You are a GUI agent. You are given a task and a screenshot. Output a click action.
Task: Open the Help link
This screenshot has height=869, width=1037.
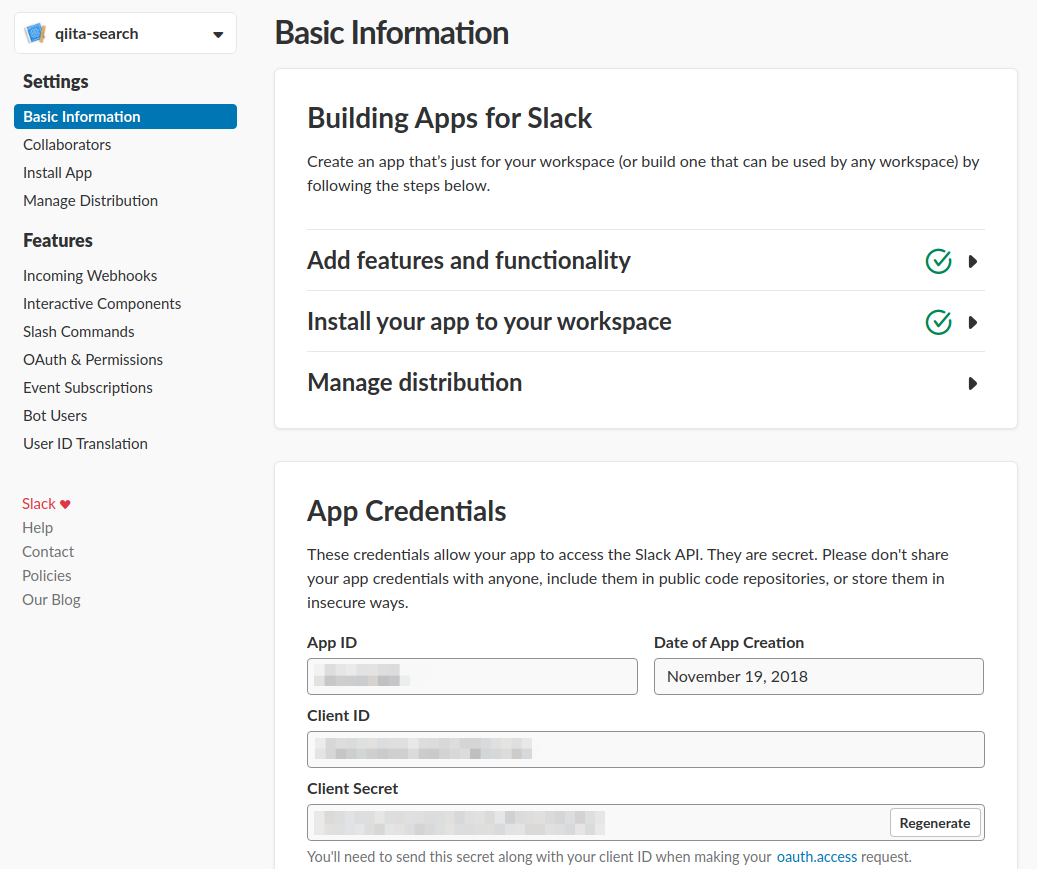pyautogui.click(x=38, y=528)
